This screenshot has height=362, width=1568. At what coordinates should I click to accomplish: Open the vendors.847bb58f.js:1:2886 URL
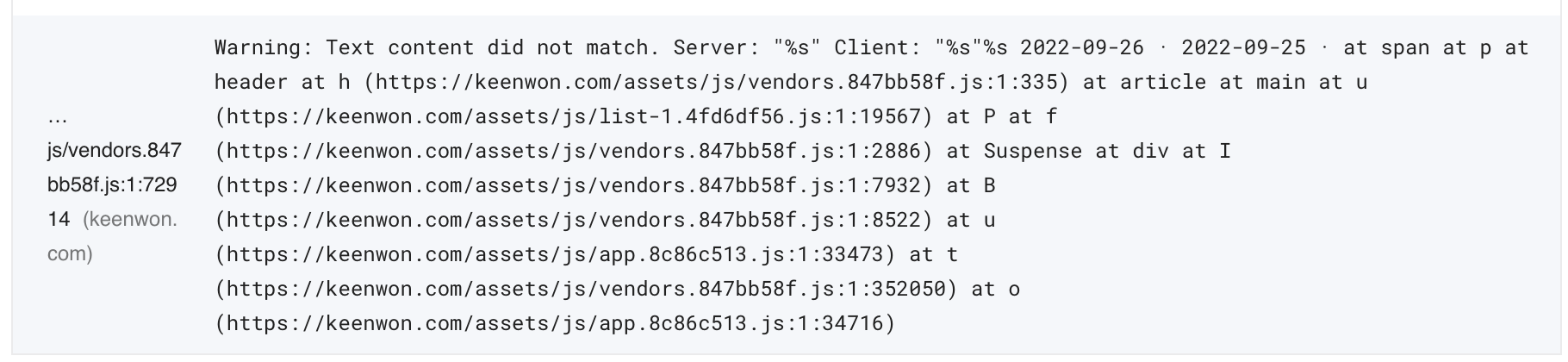click(574, 151)
